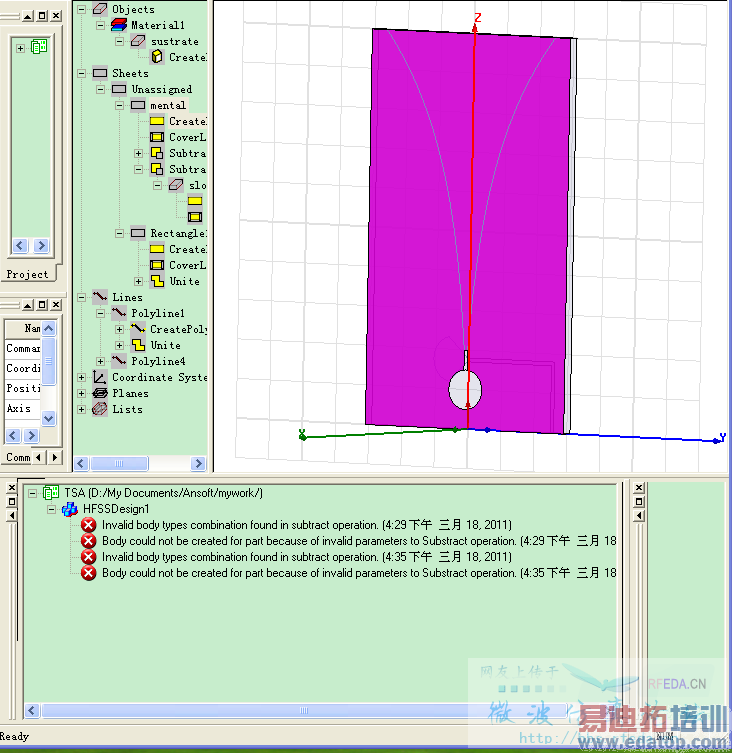Image resolution: width=732 pixels, height=753 pixels.
Task: Click the CoverLines icon under mental
Action: pos(157,137)
